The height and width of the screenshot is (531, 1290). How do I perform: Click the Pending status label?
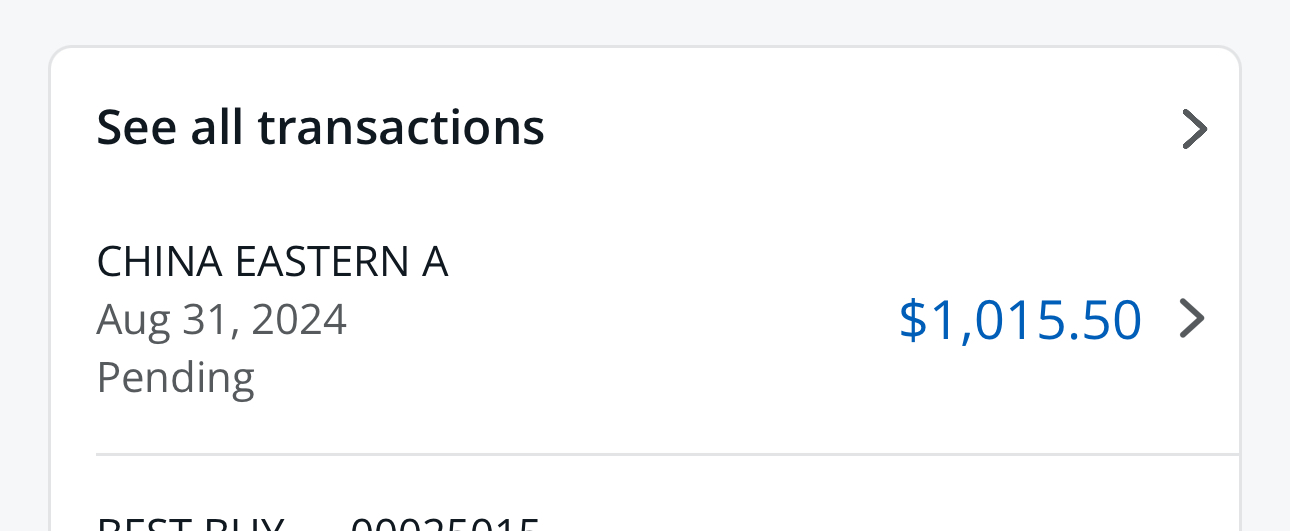click(175, 378)
